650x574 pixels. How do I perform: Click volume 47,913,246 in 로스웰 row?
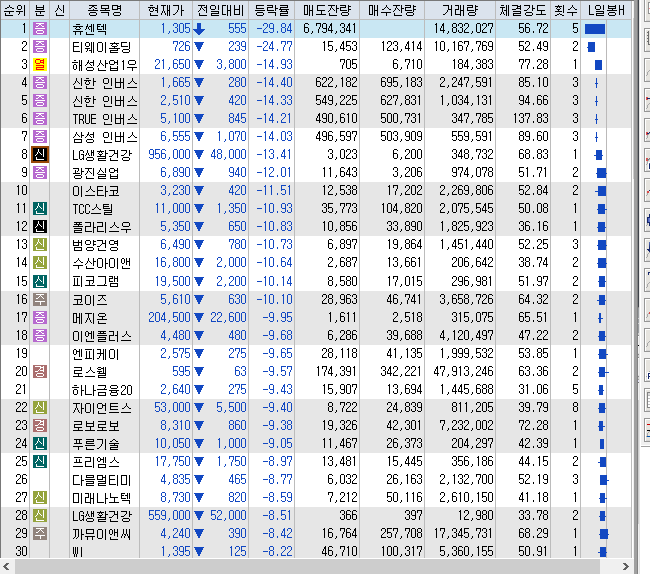pos(463,371)
